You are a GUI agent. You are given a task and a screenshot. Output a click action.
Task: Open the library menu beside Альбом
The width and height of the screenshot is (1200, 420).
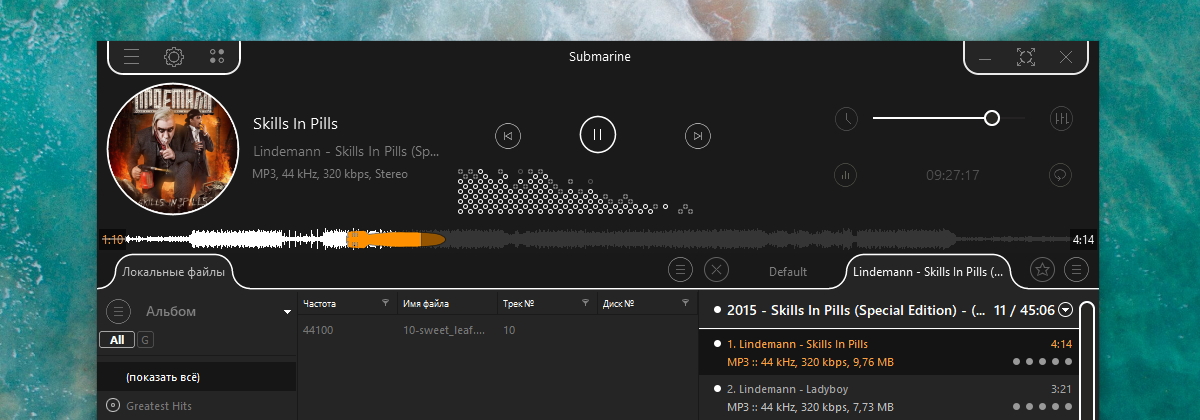[118, 311]
